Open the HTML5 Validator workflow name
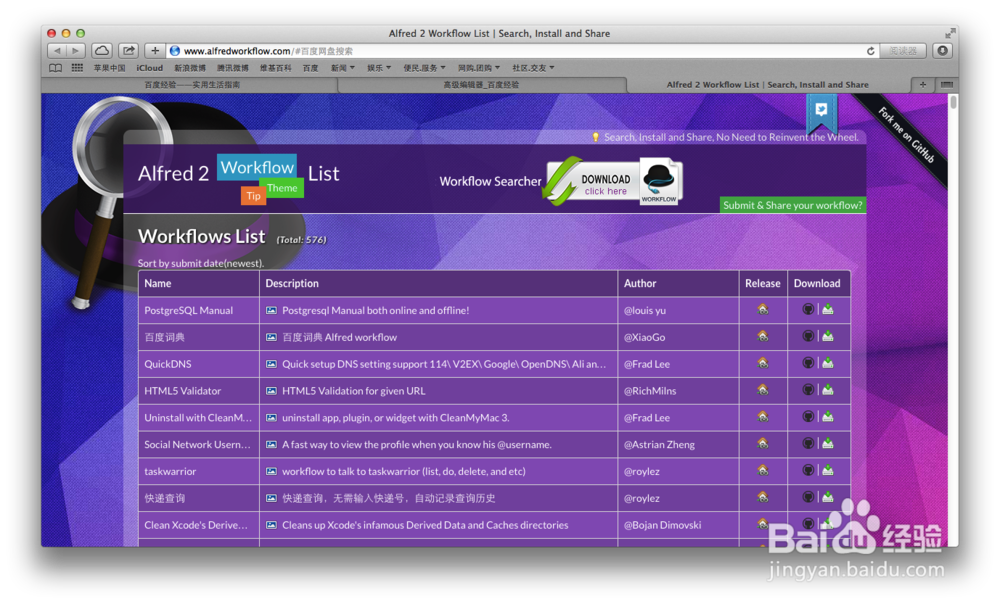Screen dimensions: 1000x604 [182, 391]
